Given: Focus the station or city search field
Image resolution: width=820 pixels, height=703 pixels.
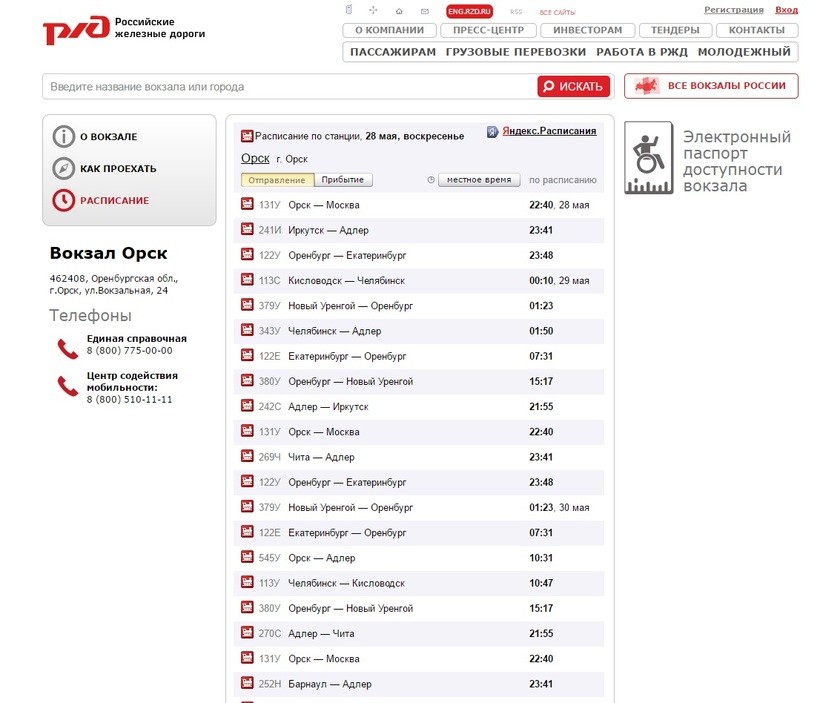Looking at the screenshot, I should (290, 86).
